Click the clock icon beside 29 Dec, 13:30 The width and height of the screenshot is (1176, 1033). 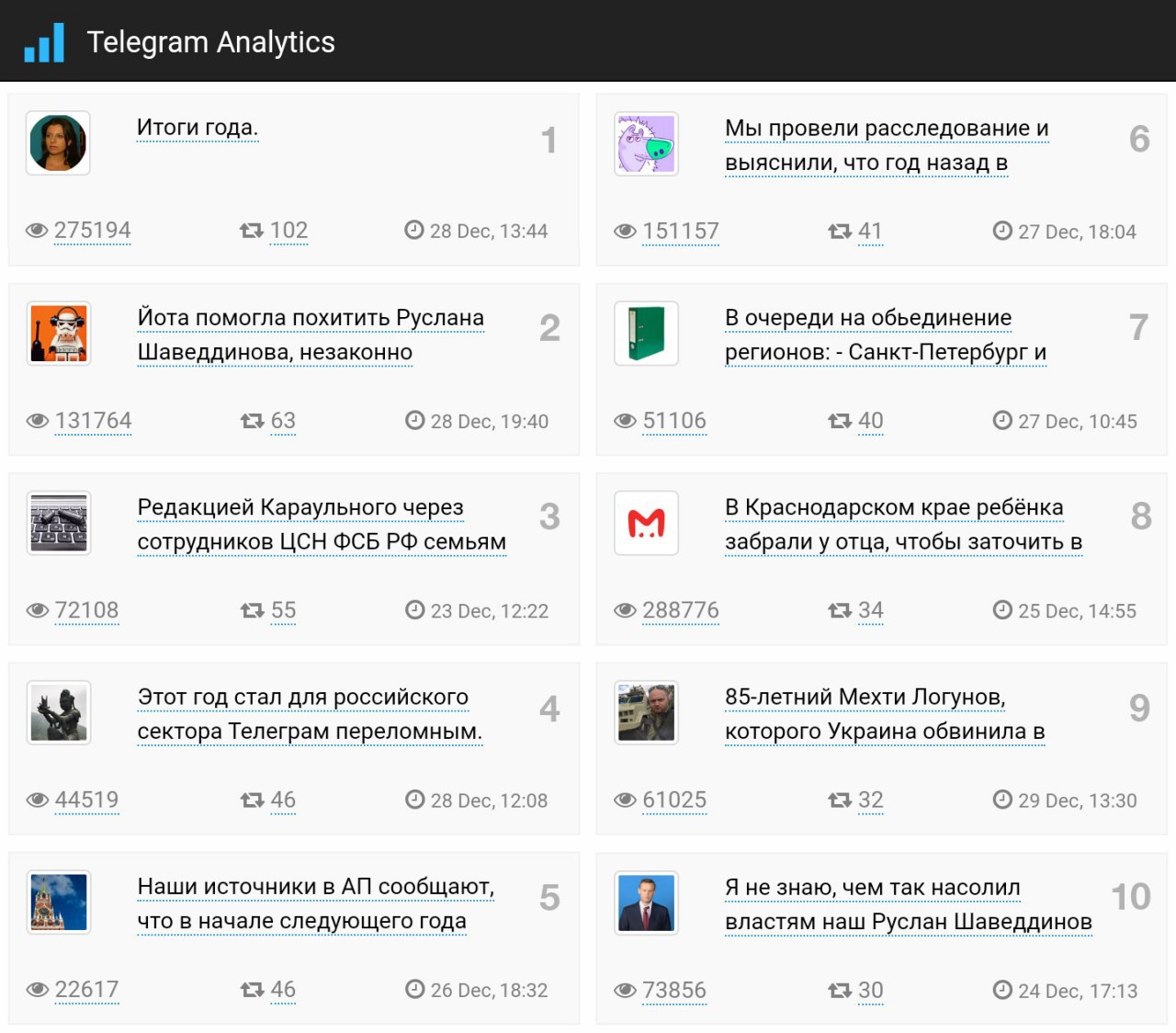[1002, 800]
